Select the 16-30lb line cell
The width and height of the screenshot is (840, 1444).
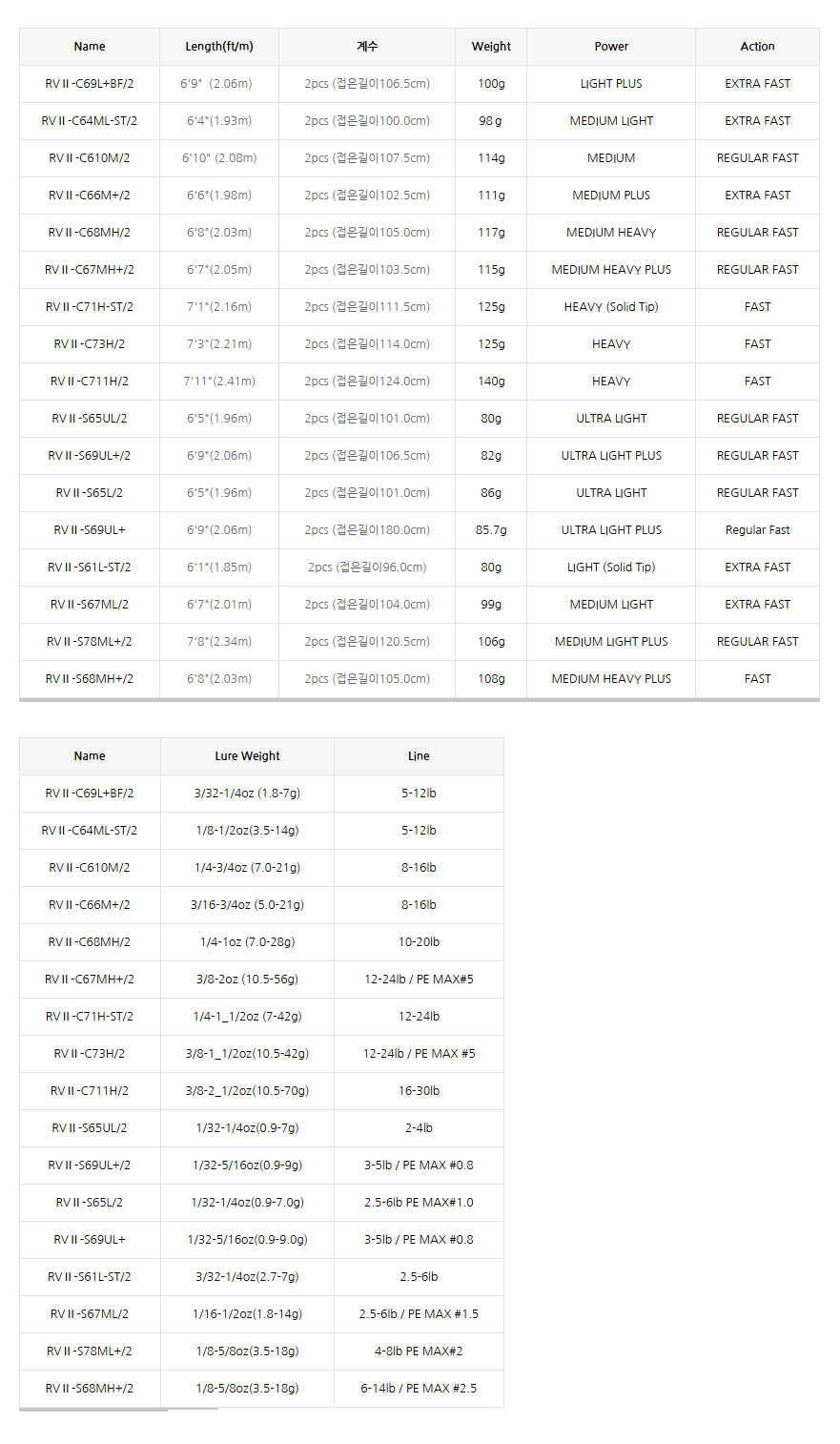419,1091
